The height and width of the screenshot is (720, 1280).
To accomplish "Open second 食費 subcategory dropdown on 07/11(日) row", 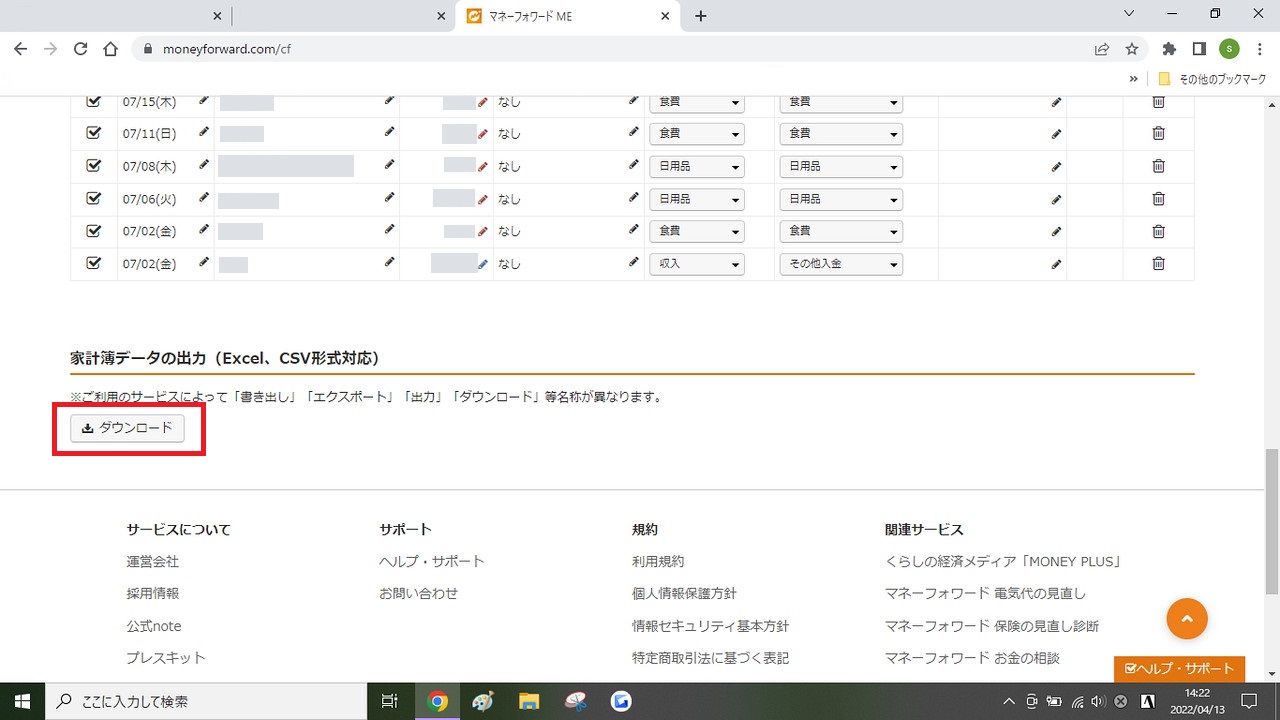I will pyautogui.click(x=841, y=133).
